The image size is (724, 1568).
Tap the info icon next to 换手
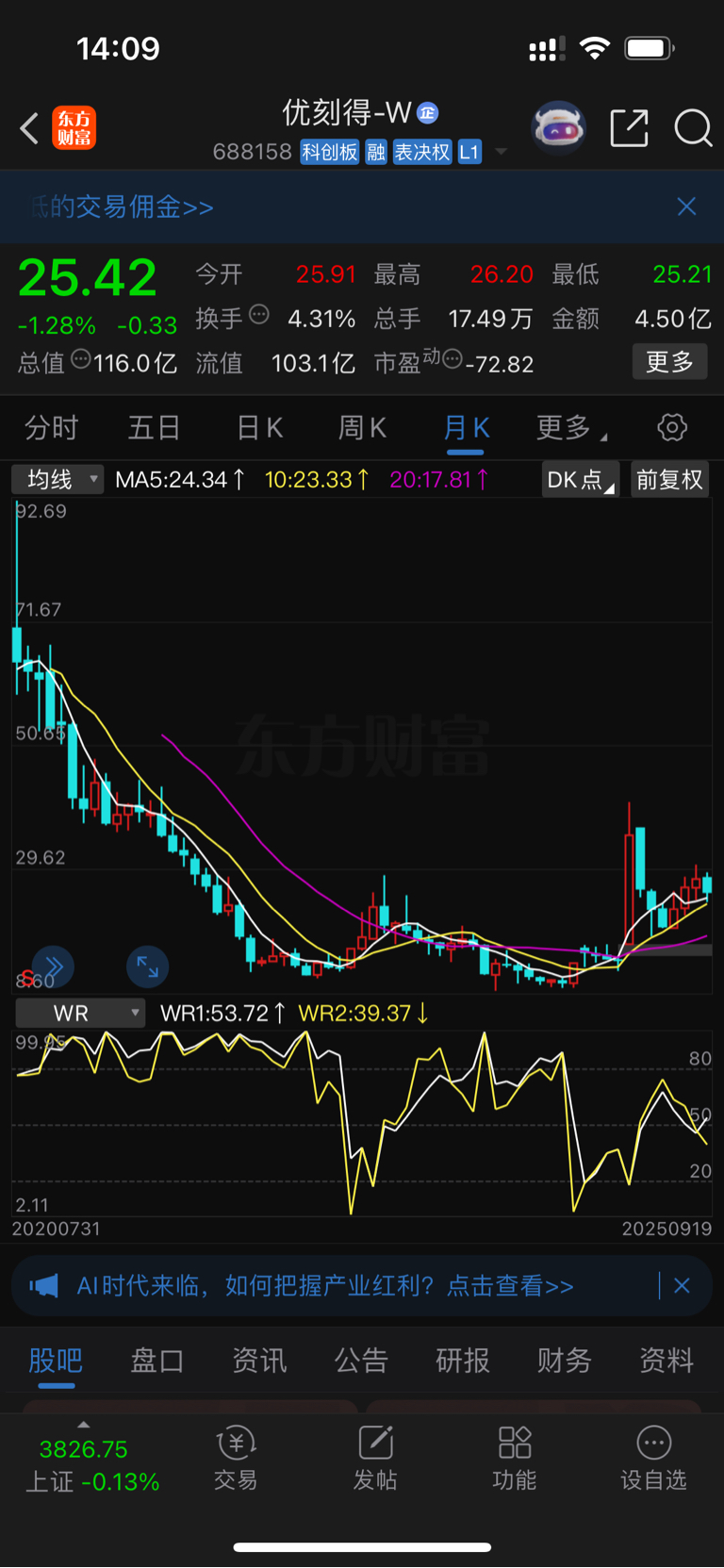[x=258, y=314]
